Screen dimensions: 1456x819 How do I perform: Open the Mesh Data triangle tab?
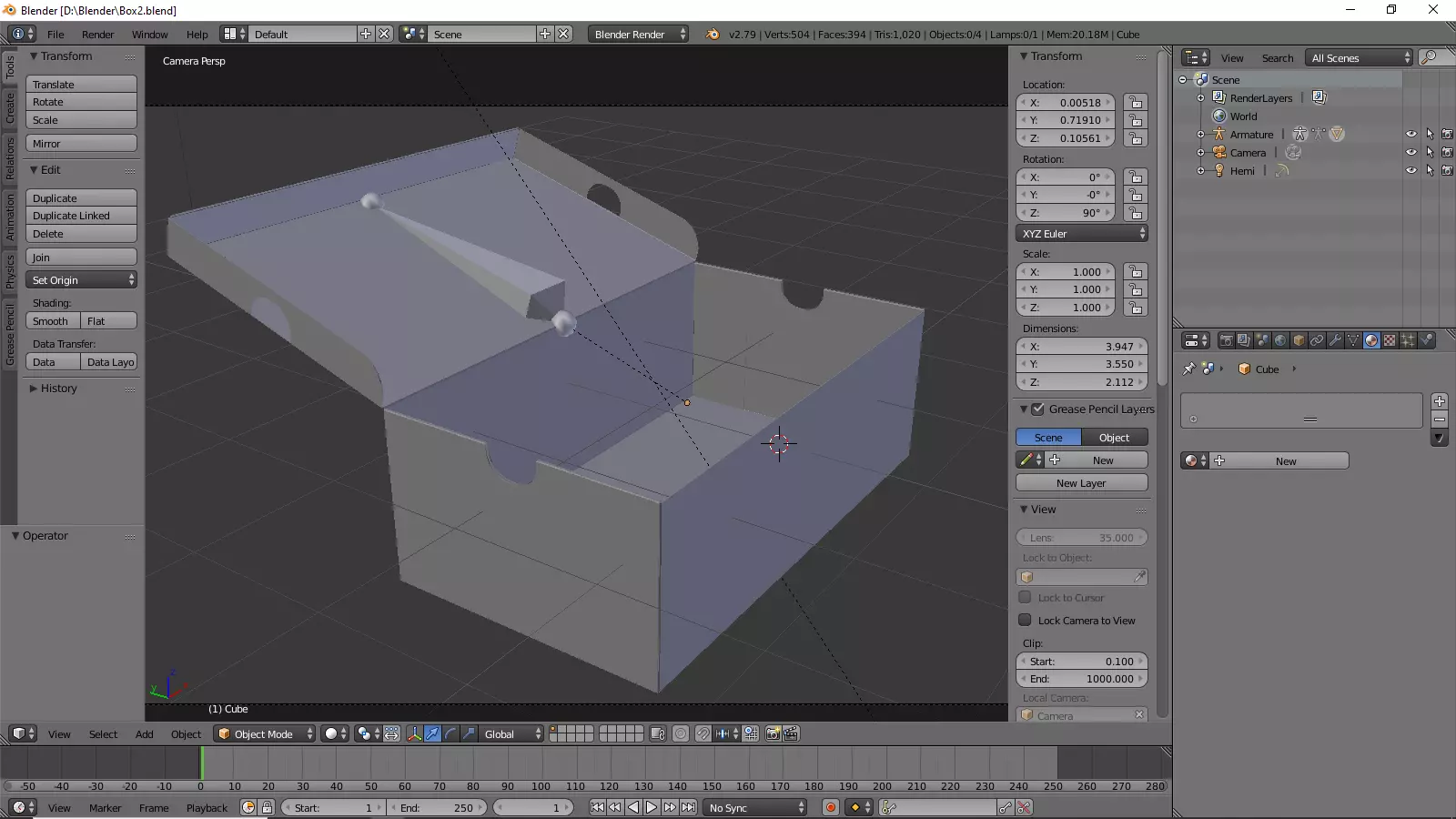(x=1353, y=340)
